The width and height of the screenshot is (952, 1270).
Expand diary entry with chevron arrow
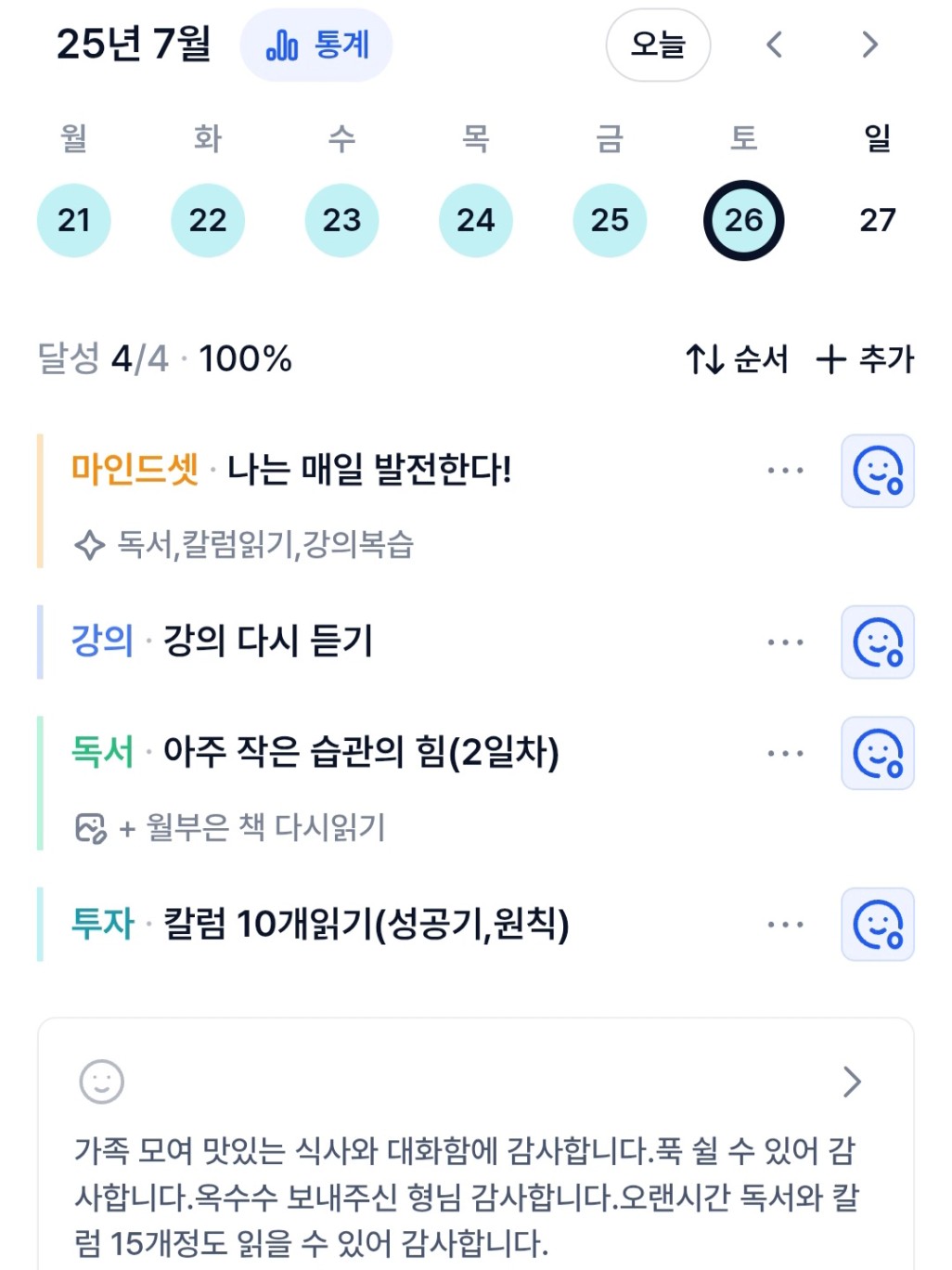852,1082
